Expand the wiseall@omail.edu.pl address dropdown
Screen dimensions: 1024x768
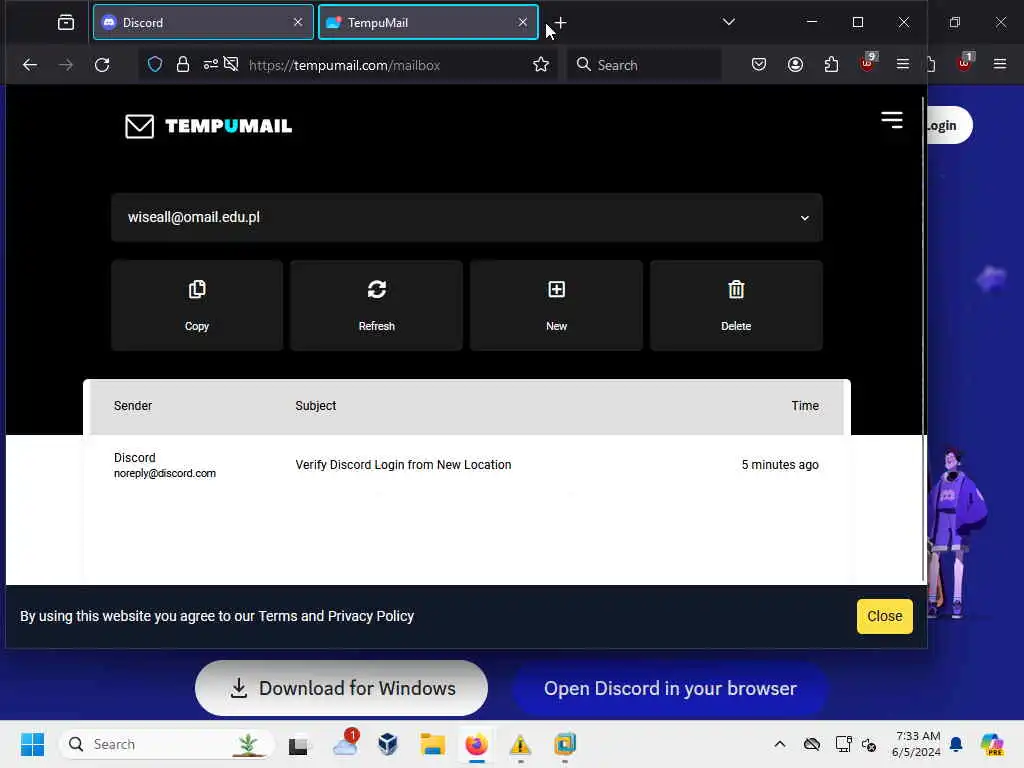click(466, 217)
